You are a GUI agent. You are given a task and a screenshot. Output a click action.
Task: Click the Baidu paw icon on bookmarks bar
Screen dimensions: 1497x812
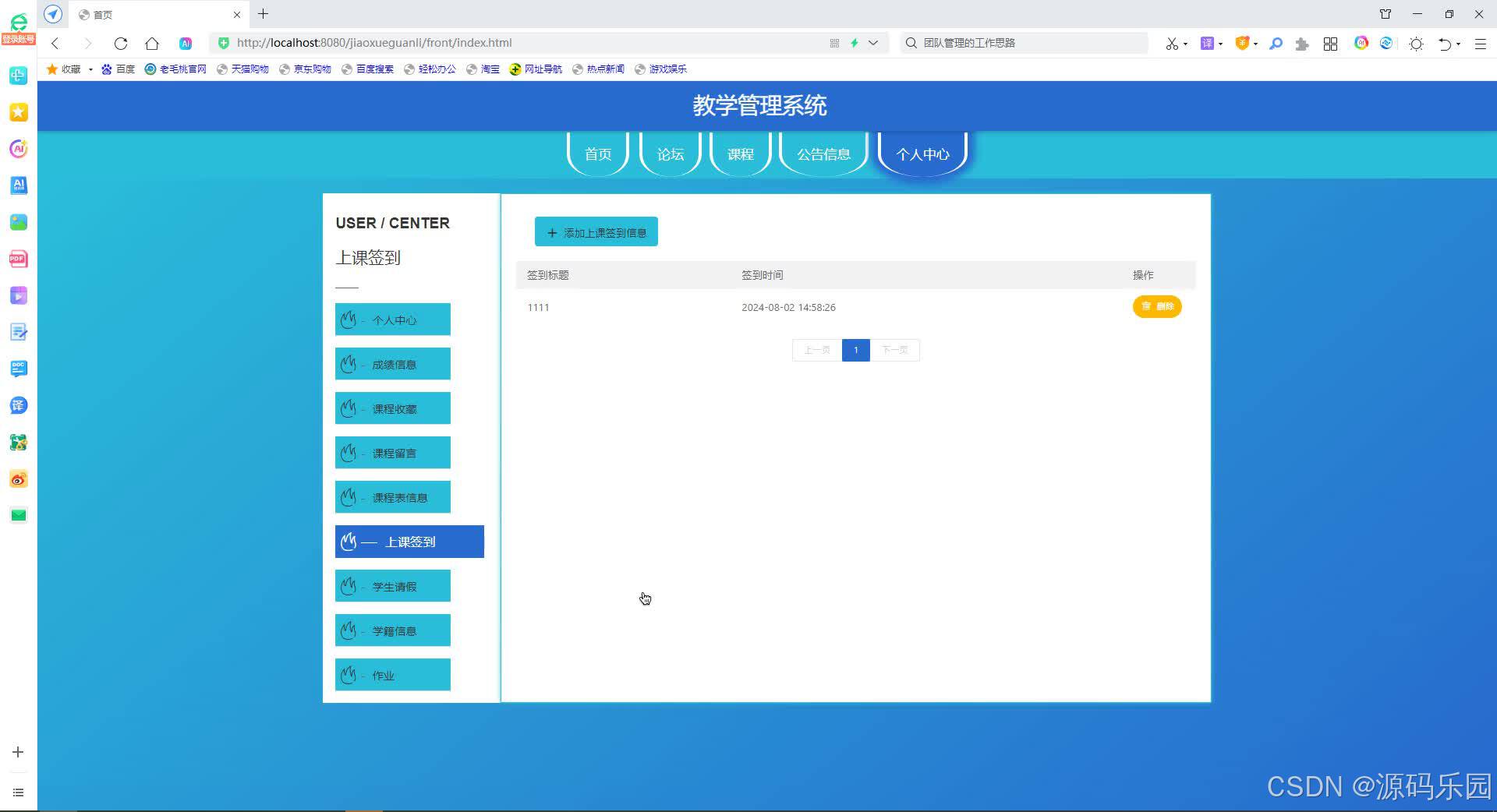(107, 69)
